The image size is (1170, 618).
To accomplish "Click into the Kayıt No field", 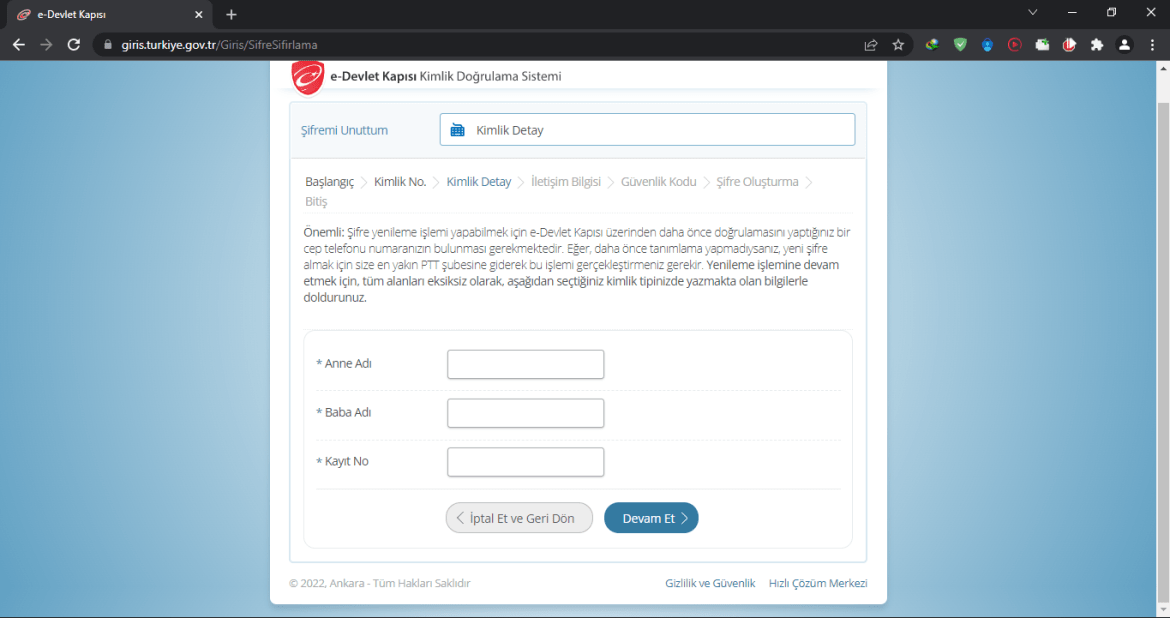I will point(525,462).
